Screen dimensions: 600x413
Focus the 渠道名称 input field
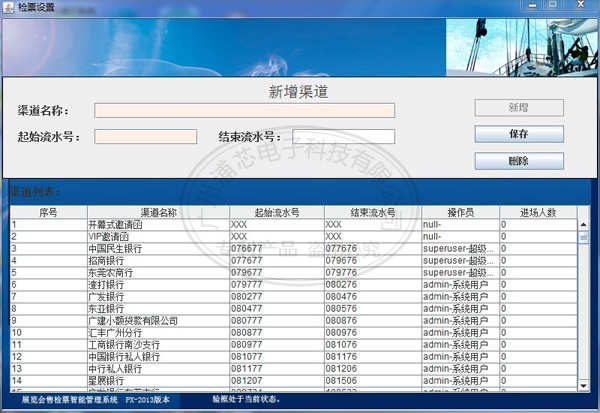pos(245,111)
